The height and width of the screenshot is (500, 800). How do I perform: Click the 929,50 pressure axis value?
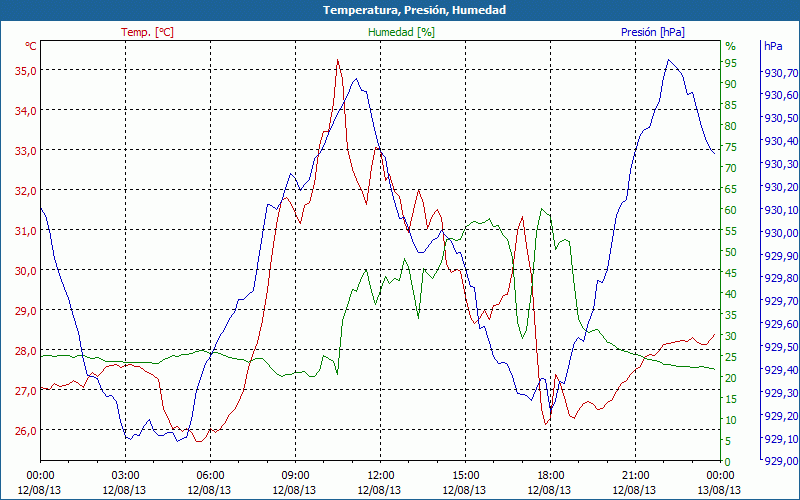781,347
